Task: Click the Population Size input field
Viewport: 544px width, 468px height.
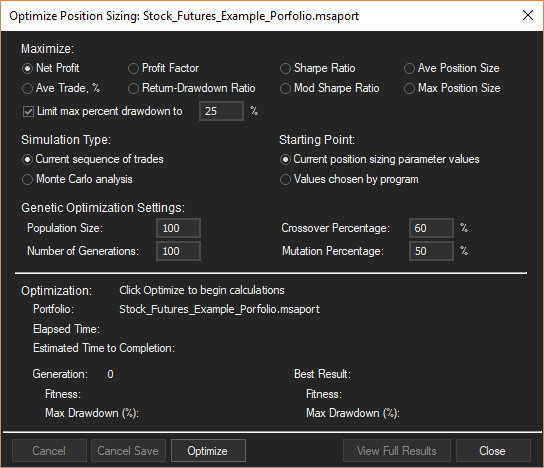Action: 178,228
